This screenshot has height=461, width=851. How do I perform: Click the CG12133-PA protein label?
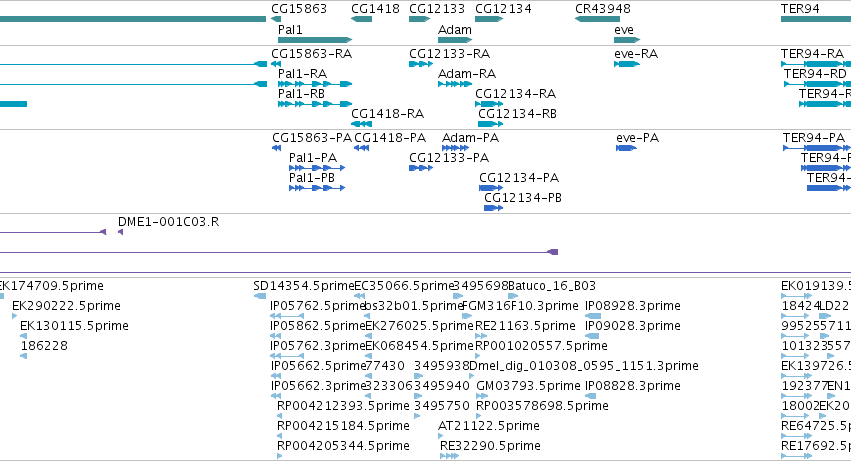pyautogui.click(x=449, y=158)
